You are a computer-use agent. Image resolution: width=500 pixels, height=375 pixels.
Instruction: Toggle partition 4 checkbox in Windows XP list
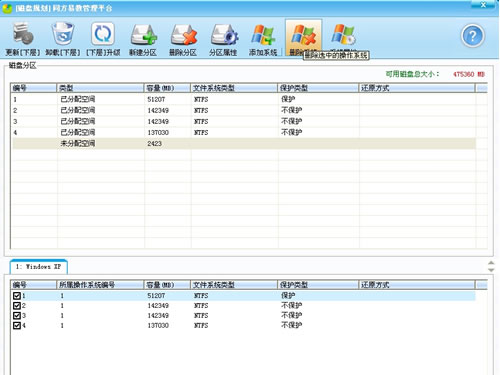click(17, 325)
